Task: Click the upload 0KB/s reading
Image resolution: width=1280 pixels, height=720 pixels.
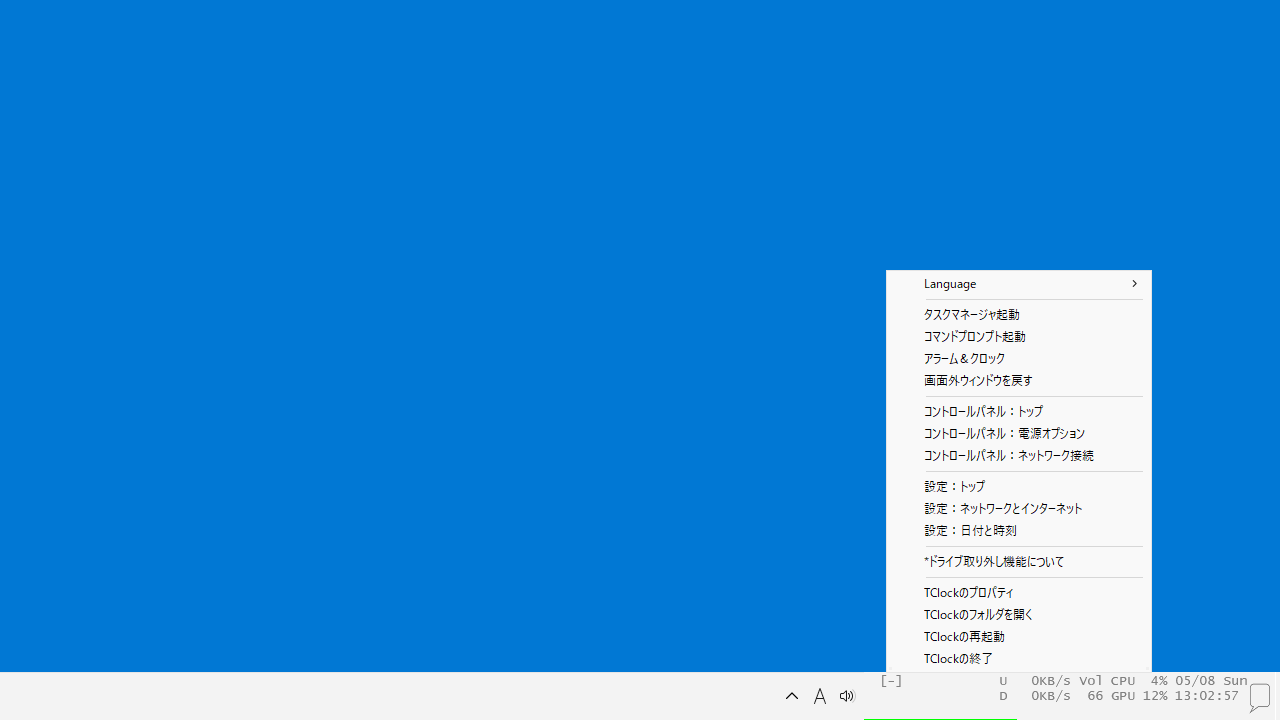Action: pos(1050,681)
